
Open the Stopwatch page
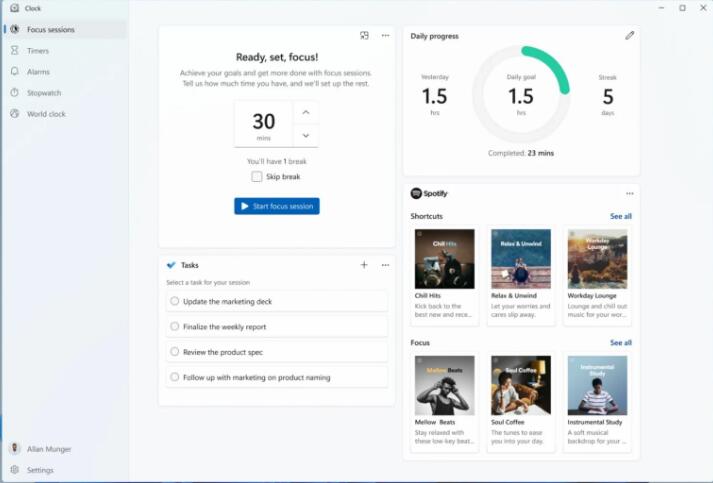pos(43,93)
